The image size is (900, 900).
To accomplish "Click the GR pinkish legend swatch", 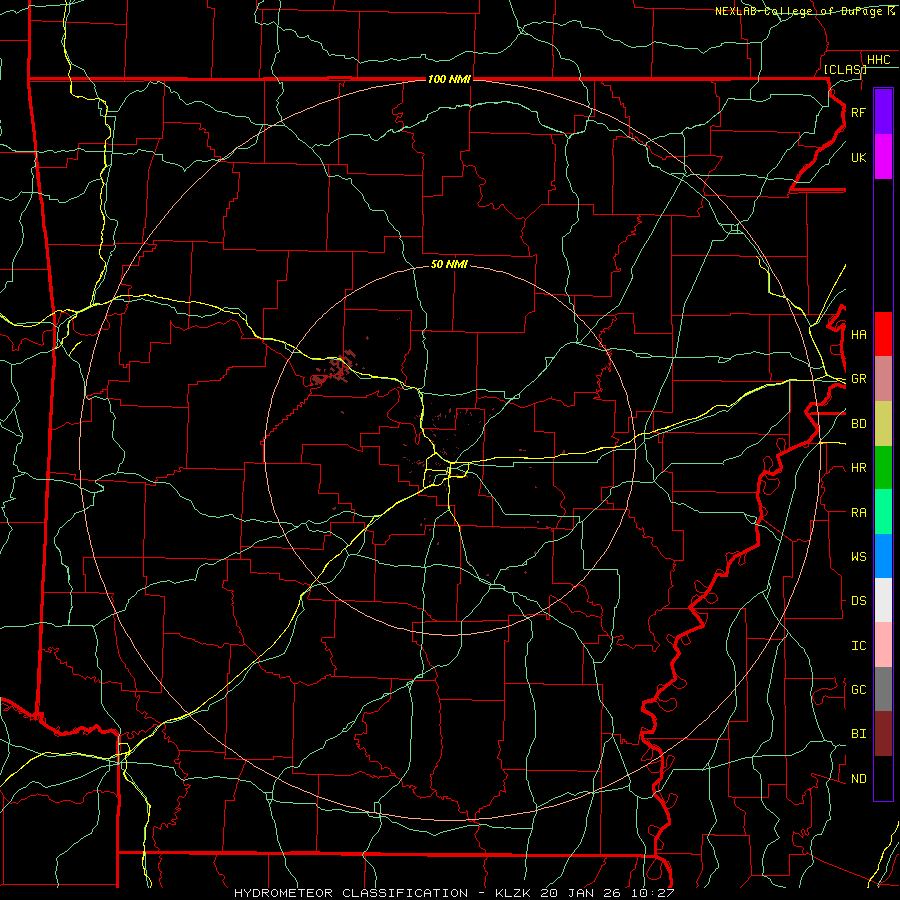I will pyautogui.click(x=883, y=379).
